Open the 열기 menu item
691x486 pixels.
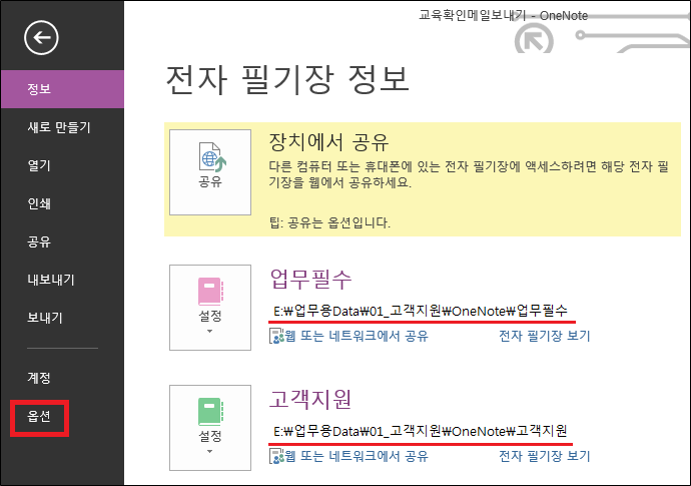(39, 165)
